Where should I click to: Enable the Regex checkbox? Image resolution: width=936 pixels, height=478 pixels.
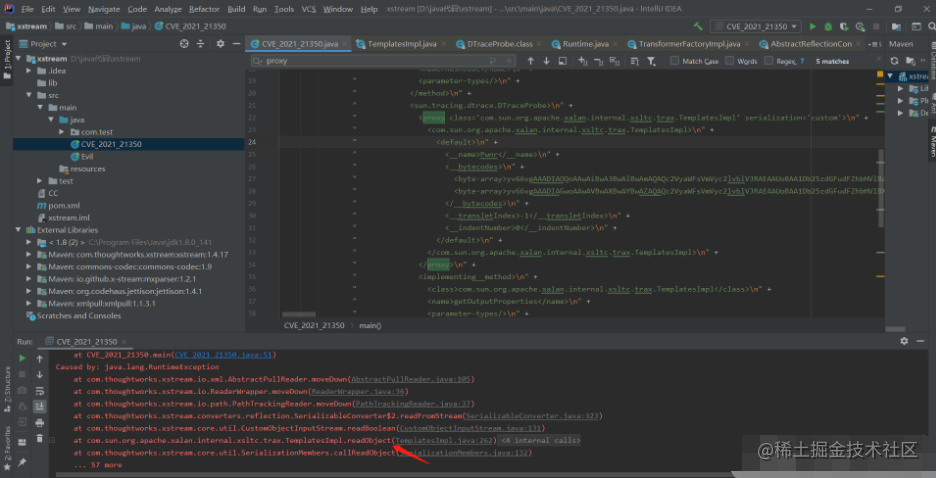(x=769, y=61)
